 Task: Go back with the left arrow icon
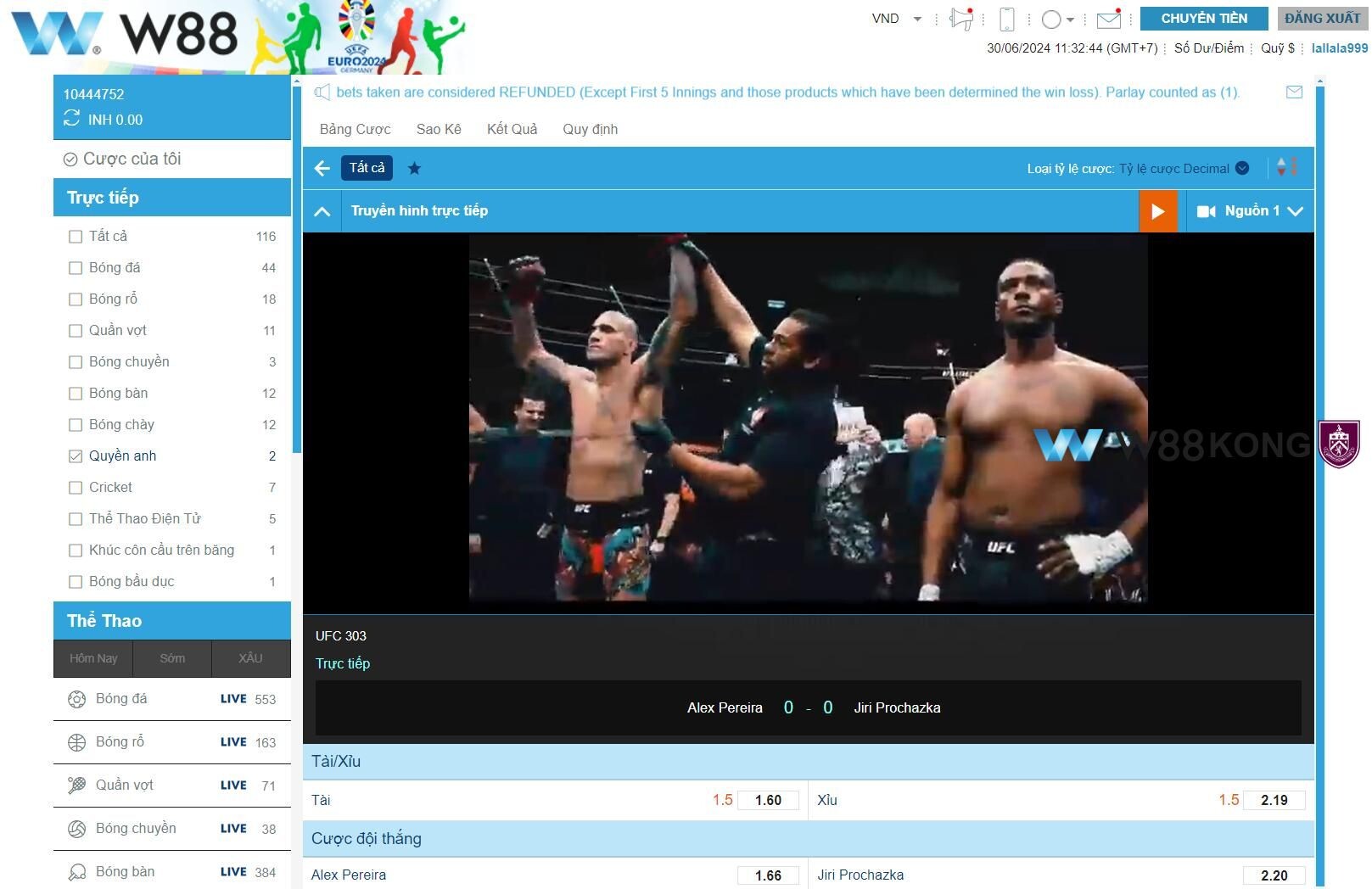click(x=322, y=168)
